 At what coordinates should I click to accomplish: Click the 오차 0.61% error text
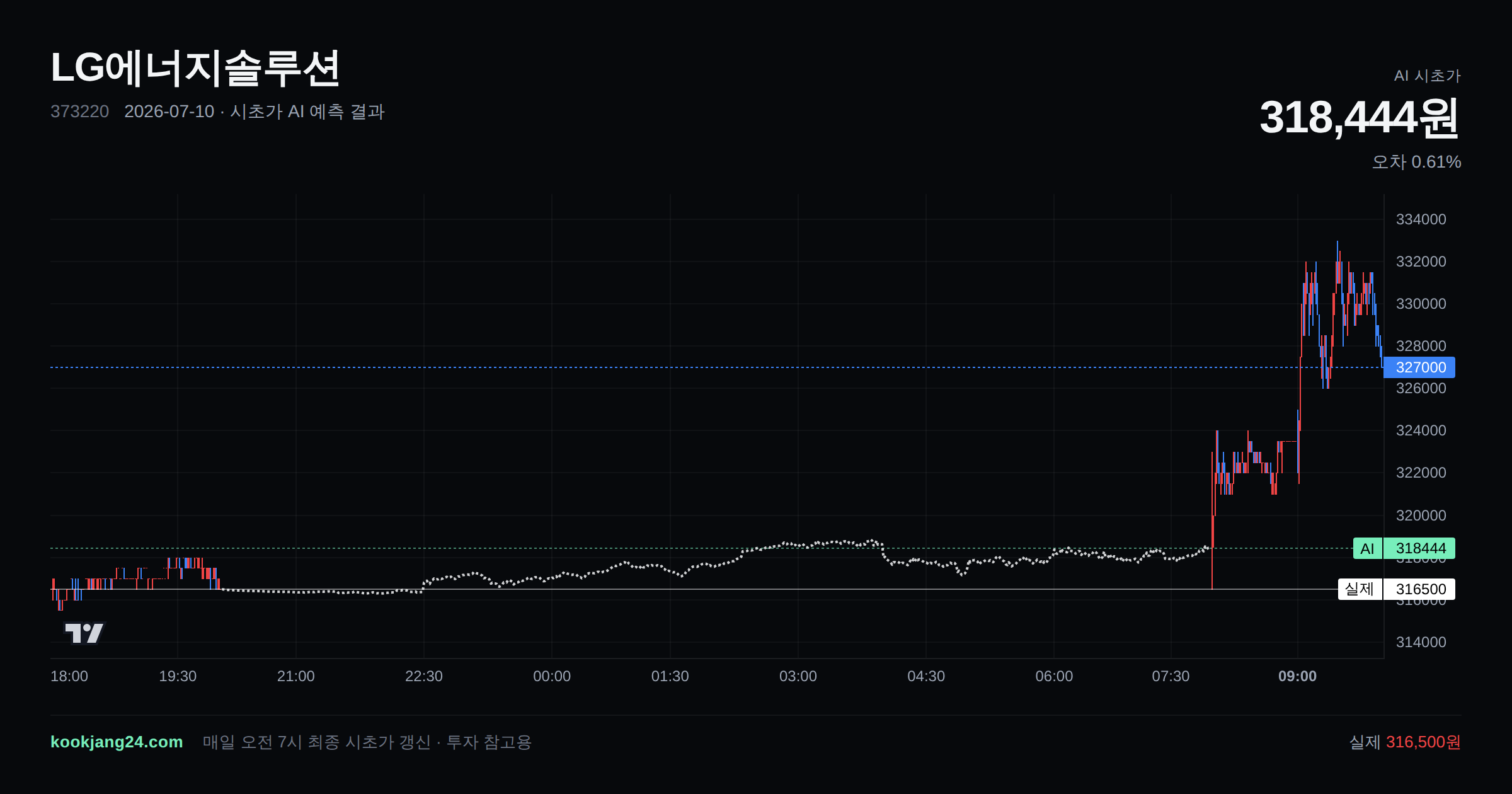pos(1416,162)
